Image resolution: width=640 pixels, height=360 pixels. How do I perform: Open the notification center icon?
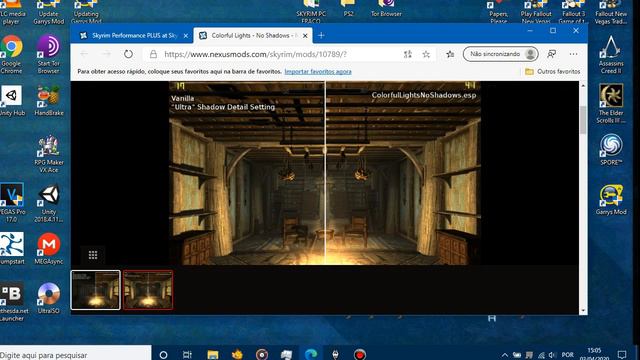[x=622, y=355]
